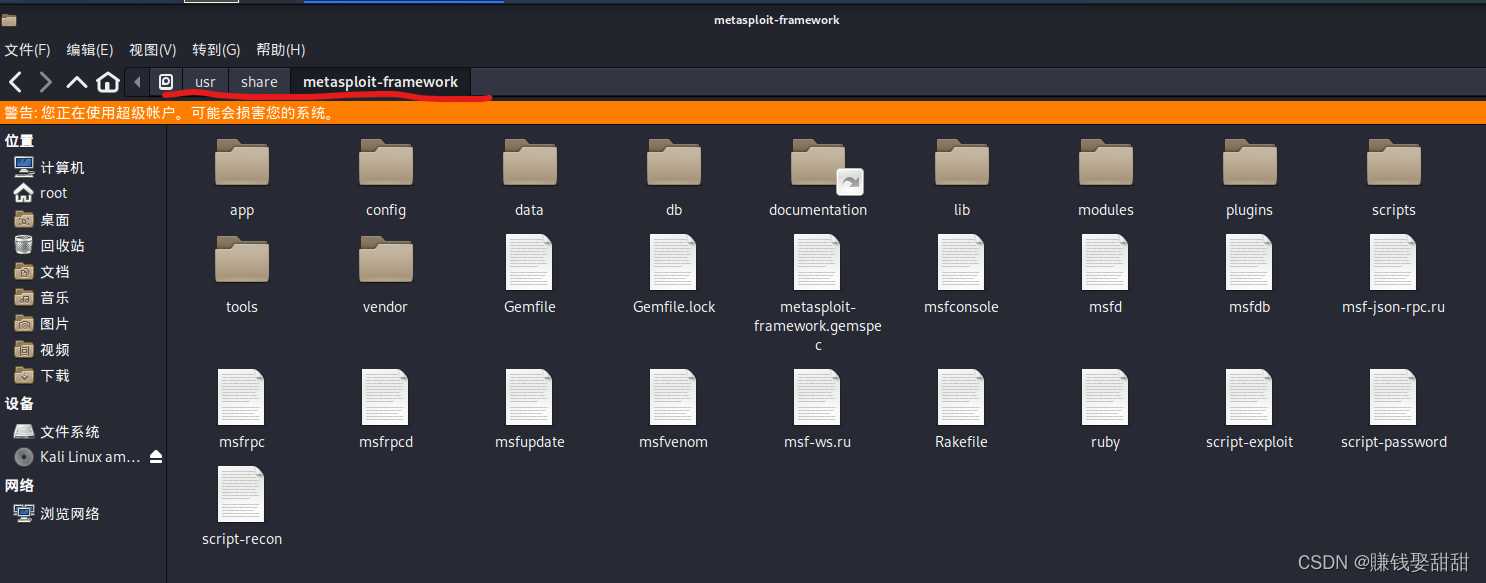Click the root filesystem icon in the path bar
Screen dimensions: 1486x583
[x=166, y=82]
